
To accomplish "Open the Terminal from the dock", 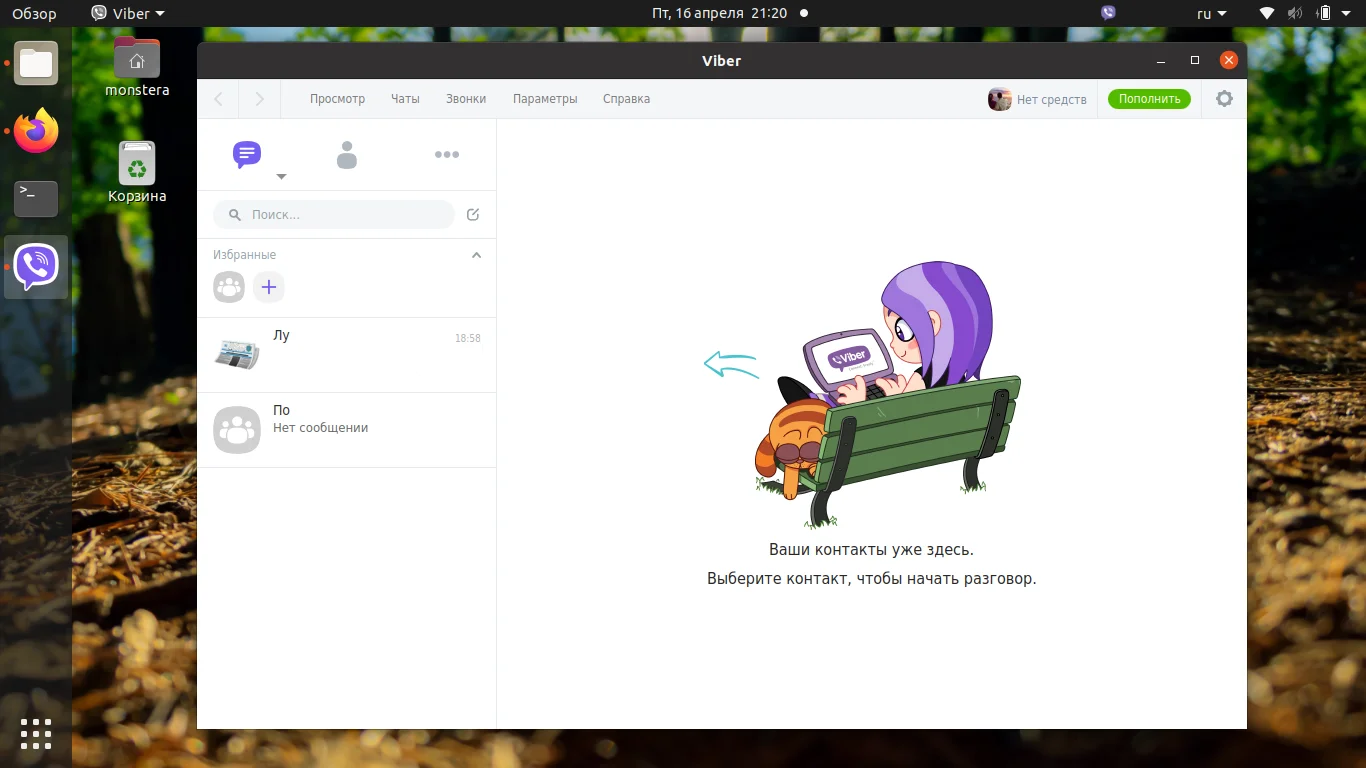I will (x=36, y=199).
